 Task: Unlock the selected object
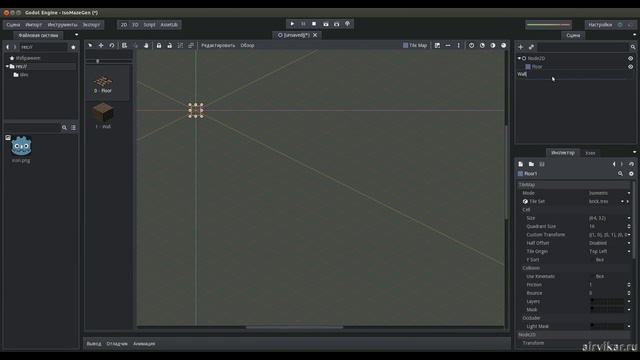tap(169, 45)
